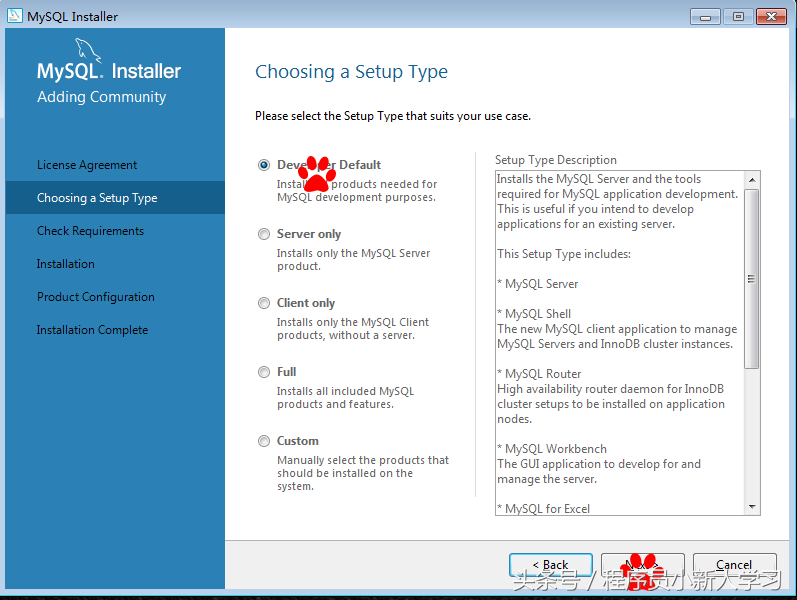The image size is (797, 600).
Task: Open the Check Requirements step
Action: point(90,231)
